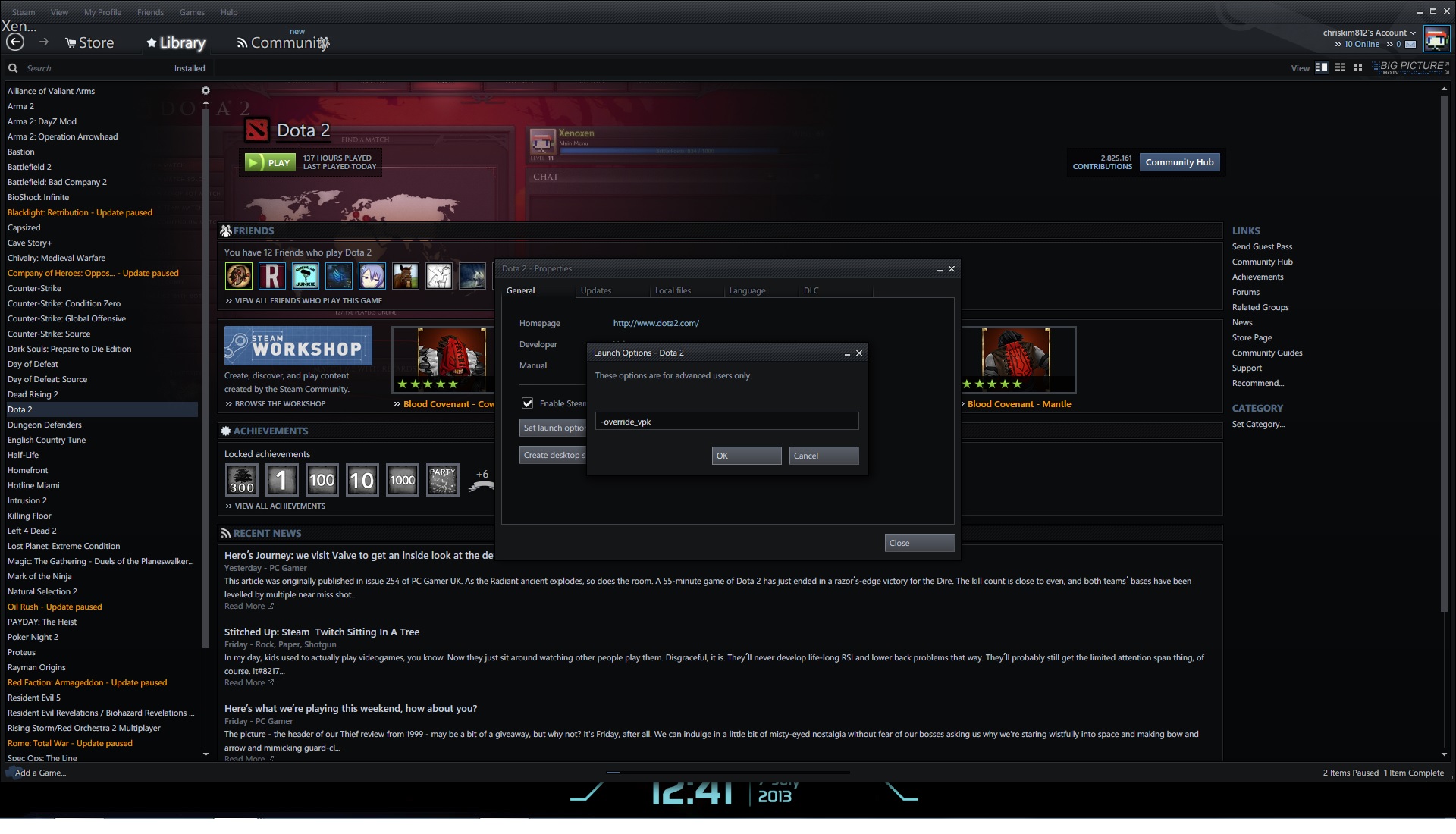Click the game list settings gear

205,90
